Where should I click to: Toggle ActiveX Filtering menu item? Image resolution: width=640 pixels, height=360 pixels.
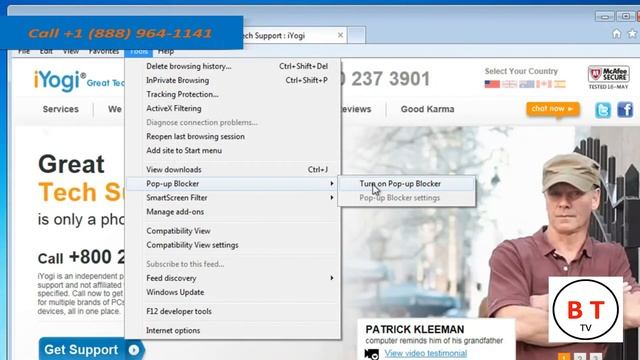[x=233, y=109]
